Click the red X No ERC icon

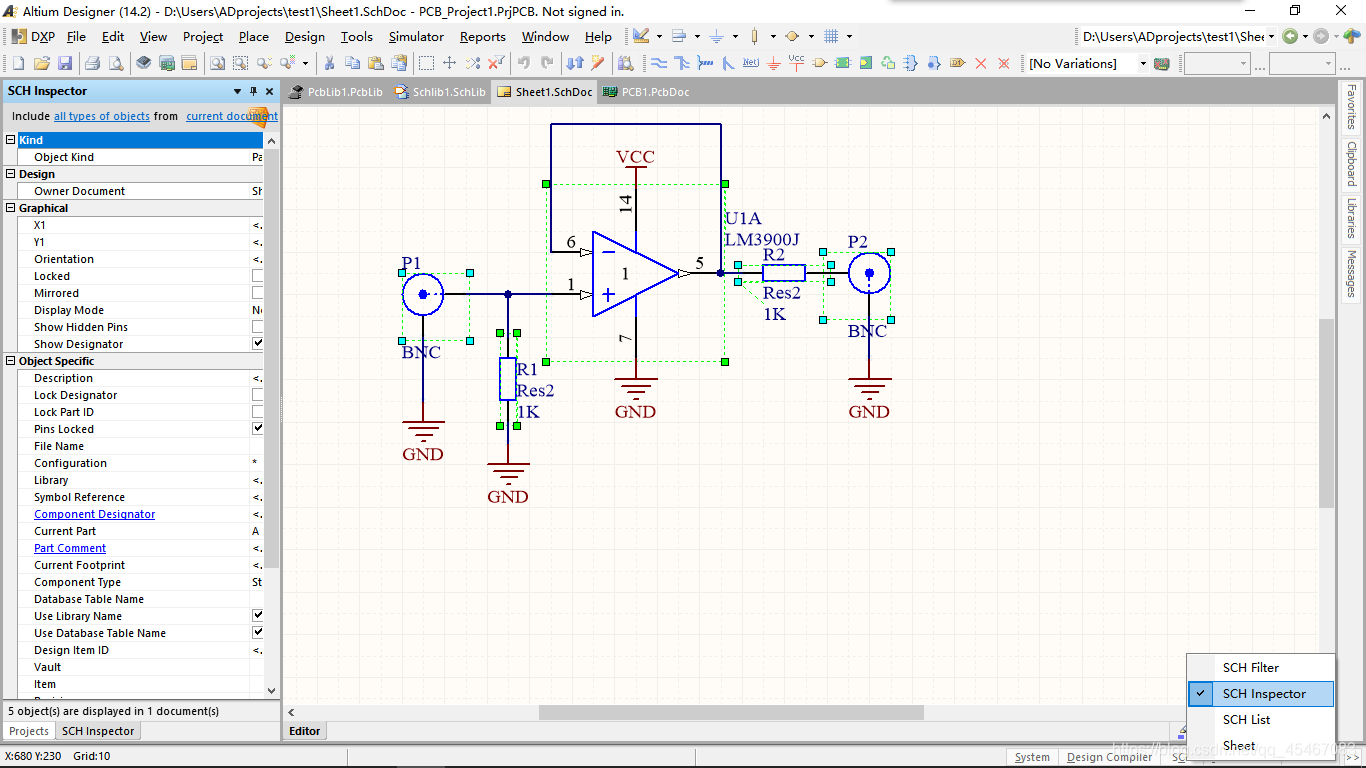[x=980, y=63]
